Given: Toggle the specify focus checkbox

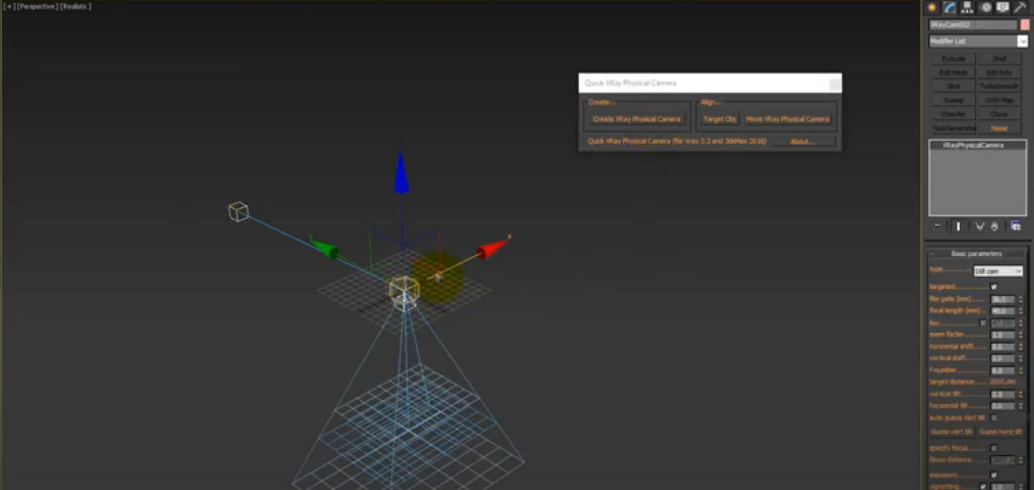Looking at the screenshot, I should click(994, 448).
